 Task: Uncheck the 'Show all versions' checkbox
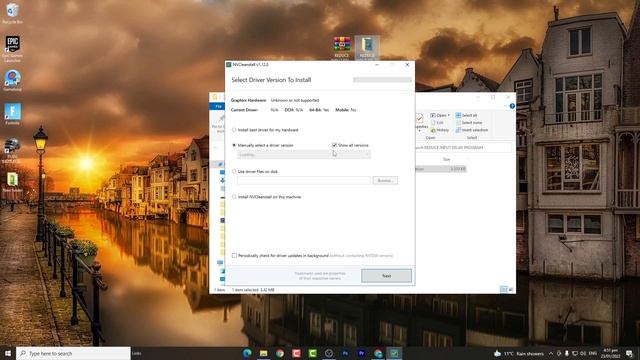334,145
